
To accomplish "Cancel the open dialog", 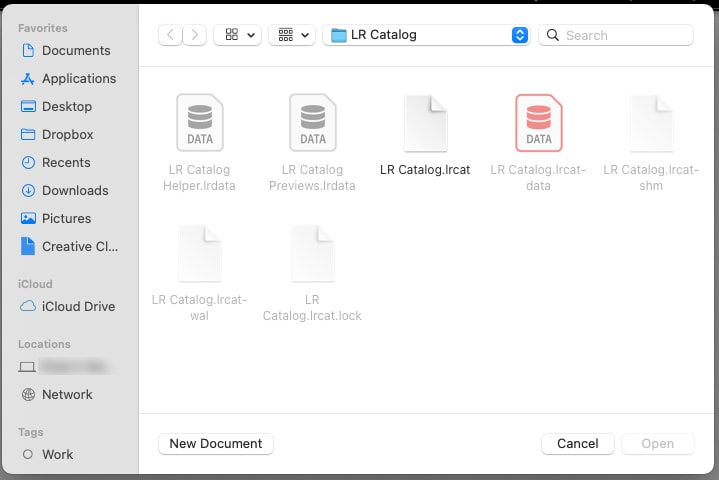I will 578,444.
